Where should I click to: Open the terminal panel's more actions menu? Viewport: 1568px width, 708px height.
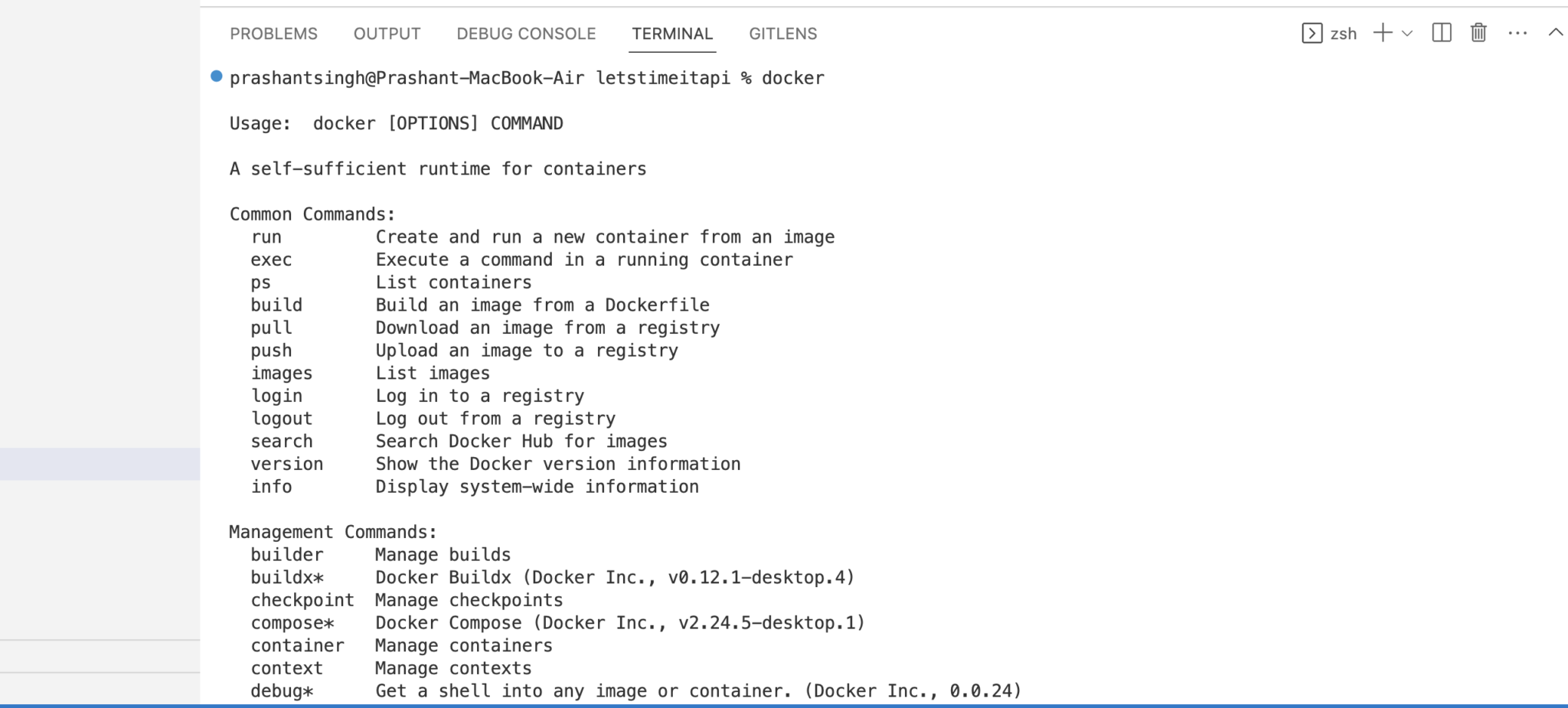[1517, 33]
